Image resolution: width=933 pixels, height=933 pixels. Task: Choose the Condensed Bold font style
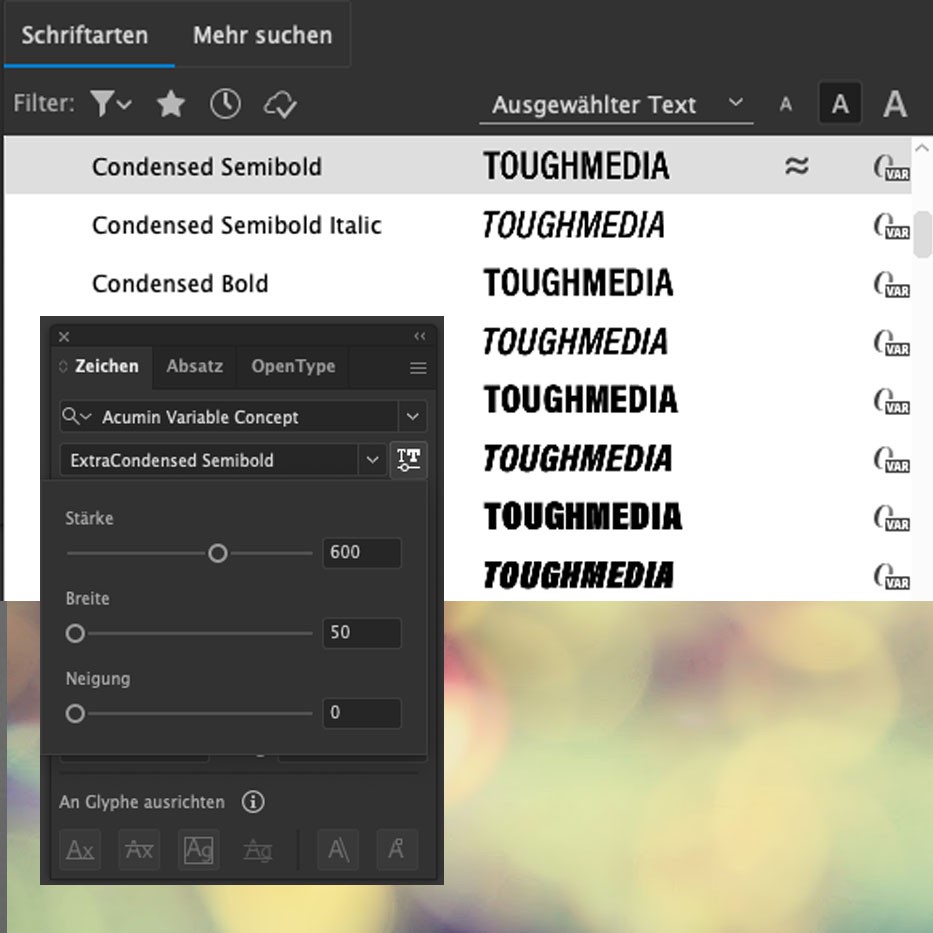(x=180, y=284)
